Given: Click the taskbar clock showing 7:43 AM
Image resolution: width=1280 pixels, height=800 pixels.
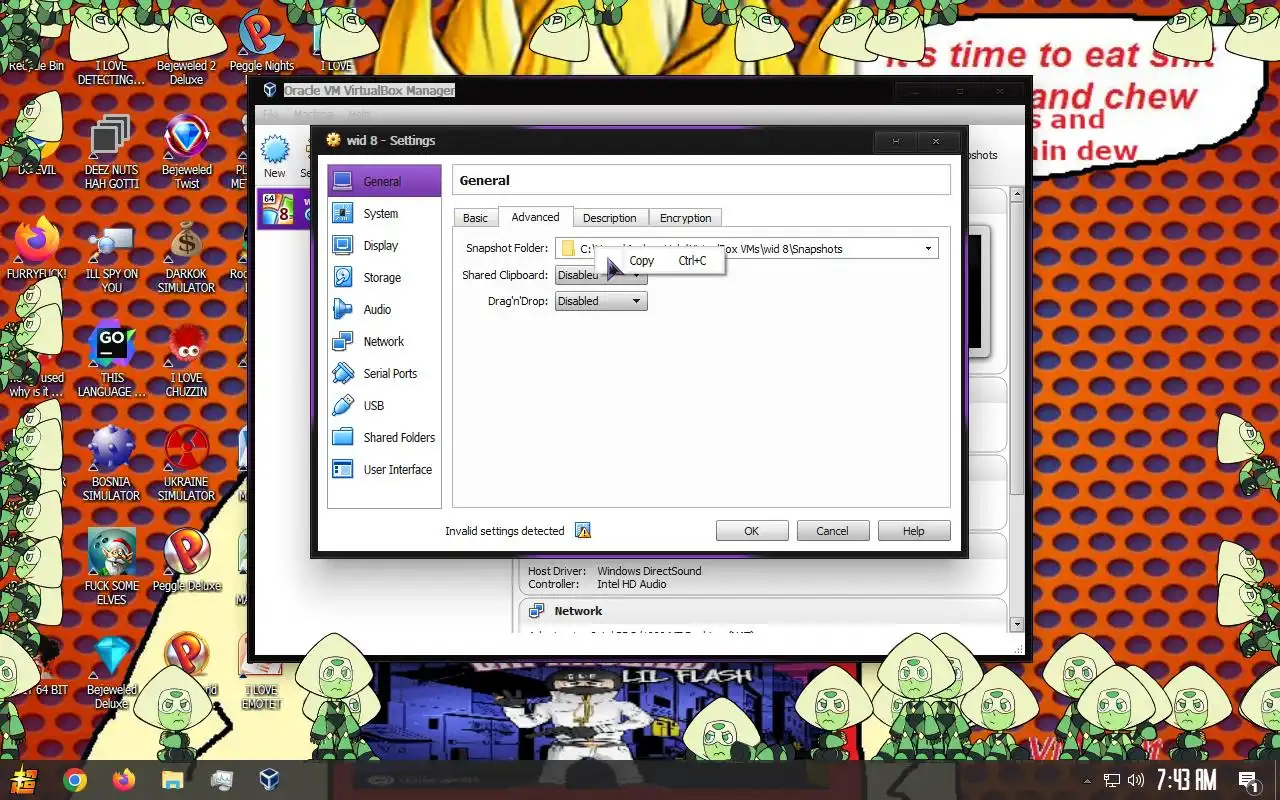Looking at the screenshot, I should click(1186, 780).
